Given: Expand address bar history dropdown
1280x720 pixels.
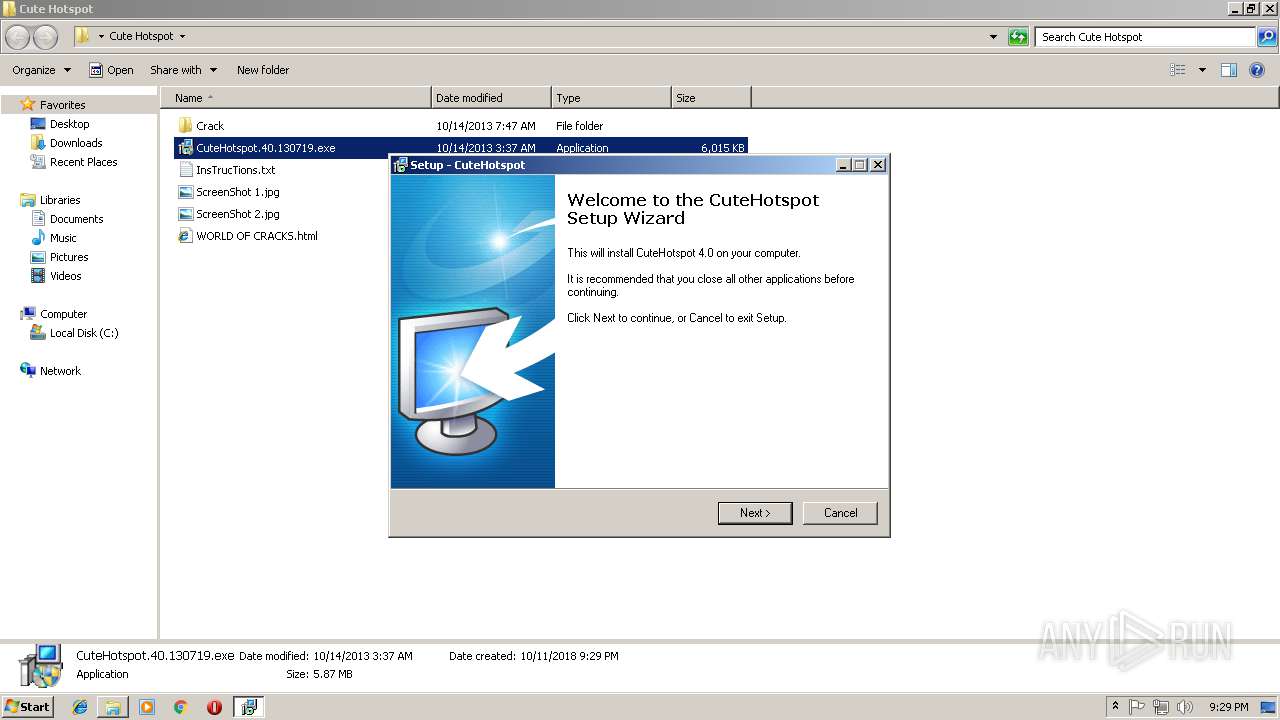Looking at the screenshot, I should [993, 37].
